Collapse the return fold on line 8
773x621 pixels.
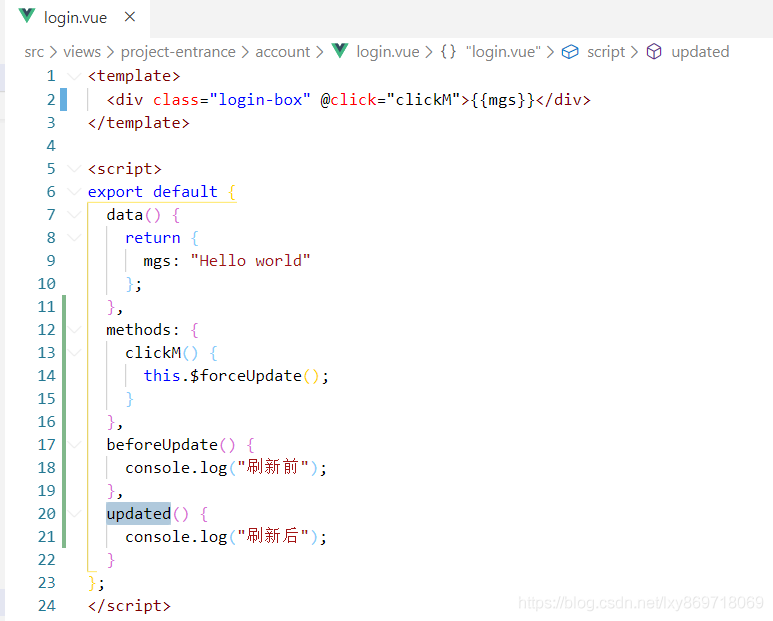point(74,238)
